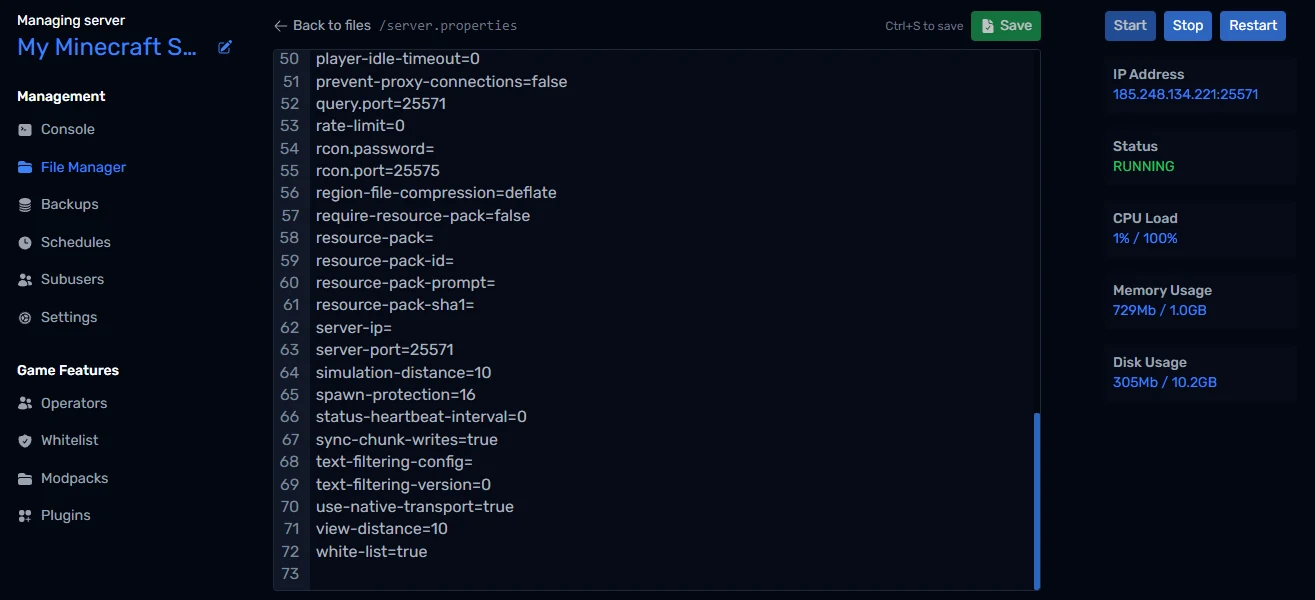Click the region-file-compression=deflate line

click(436, 193)
